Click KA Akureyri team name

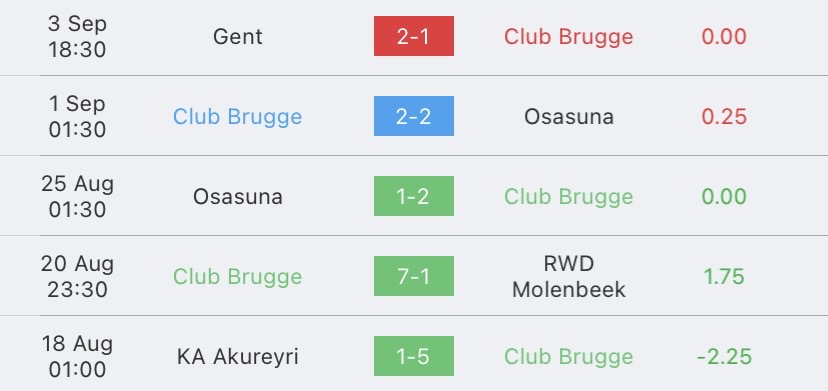[238, 357]
